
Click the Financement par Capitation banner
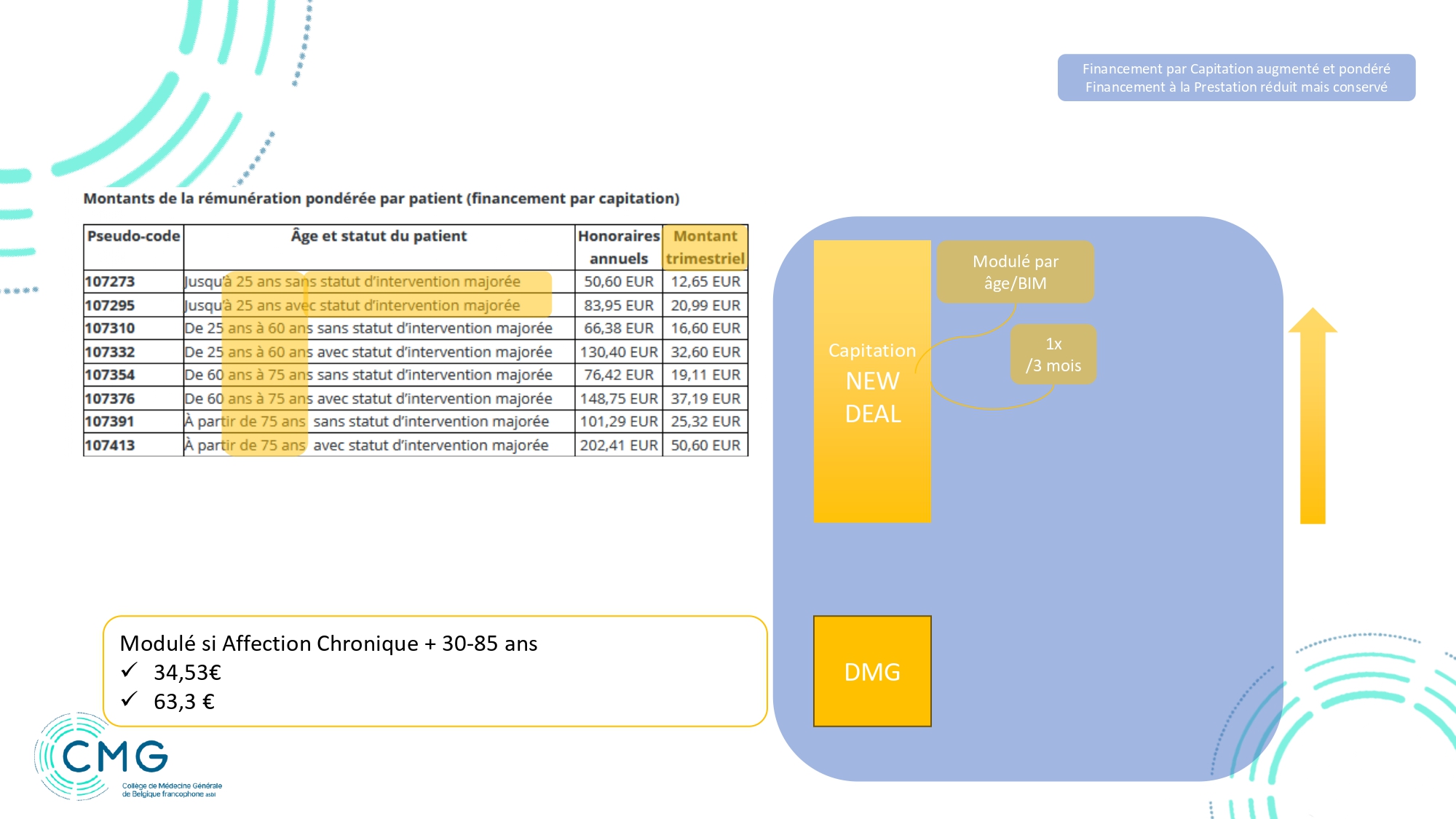1235,78
